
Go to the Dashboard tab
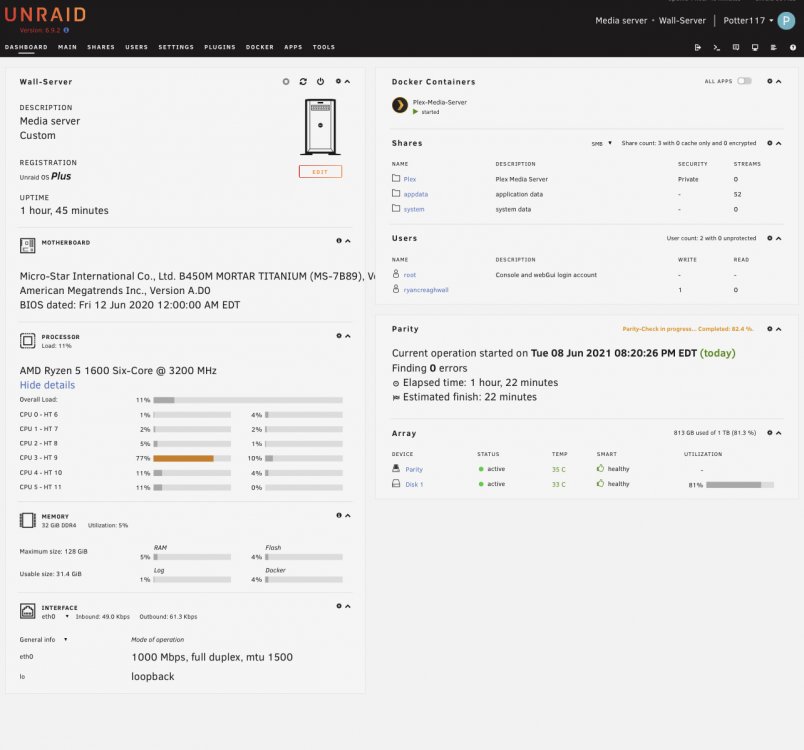(26, 47)
